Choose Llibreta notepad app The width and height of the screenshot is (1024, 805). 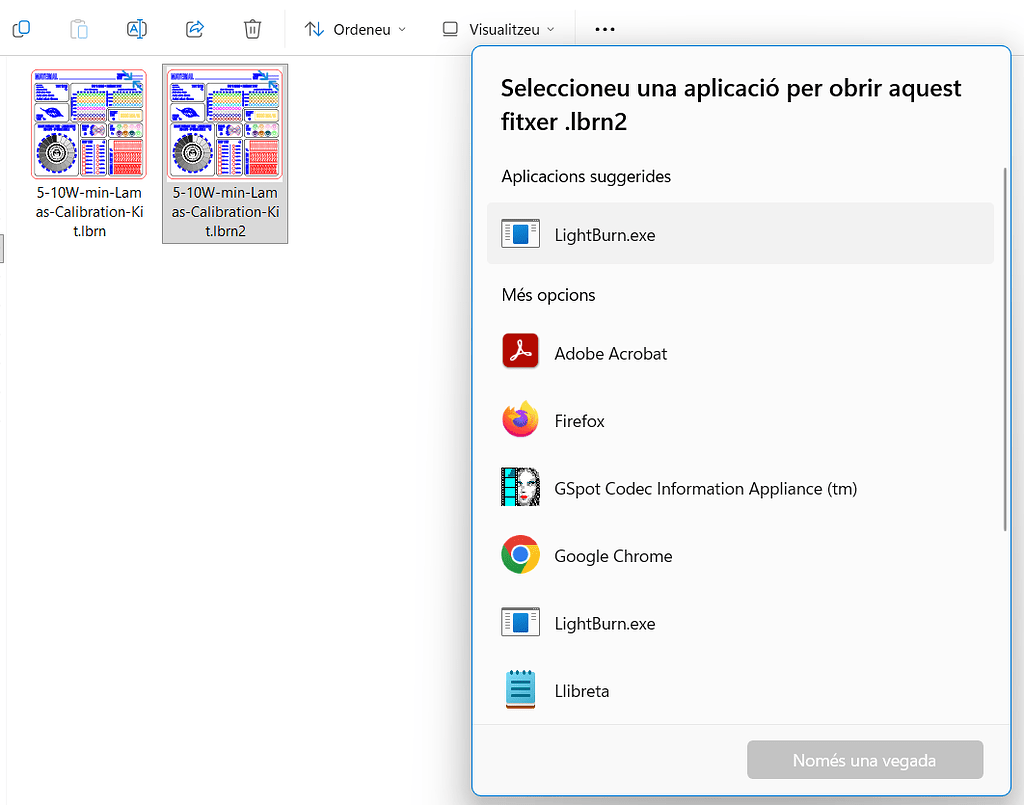tap(740, 690)
